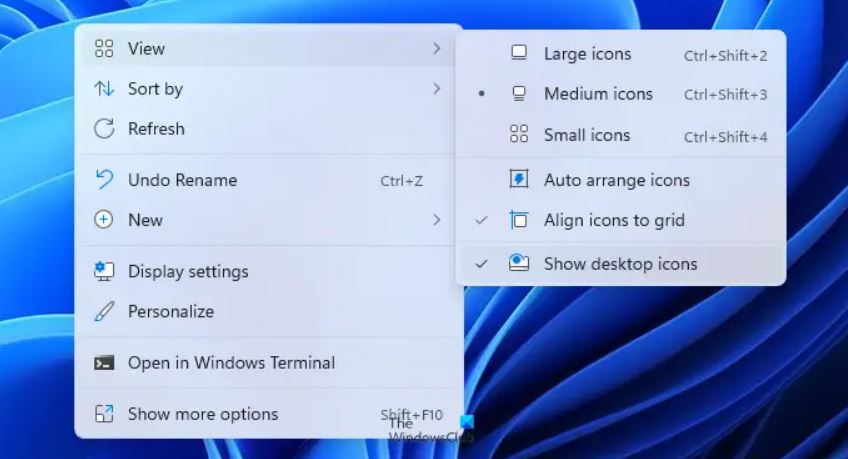Click the "New" label text

pyautogui.click(x=145, y=220)
